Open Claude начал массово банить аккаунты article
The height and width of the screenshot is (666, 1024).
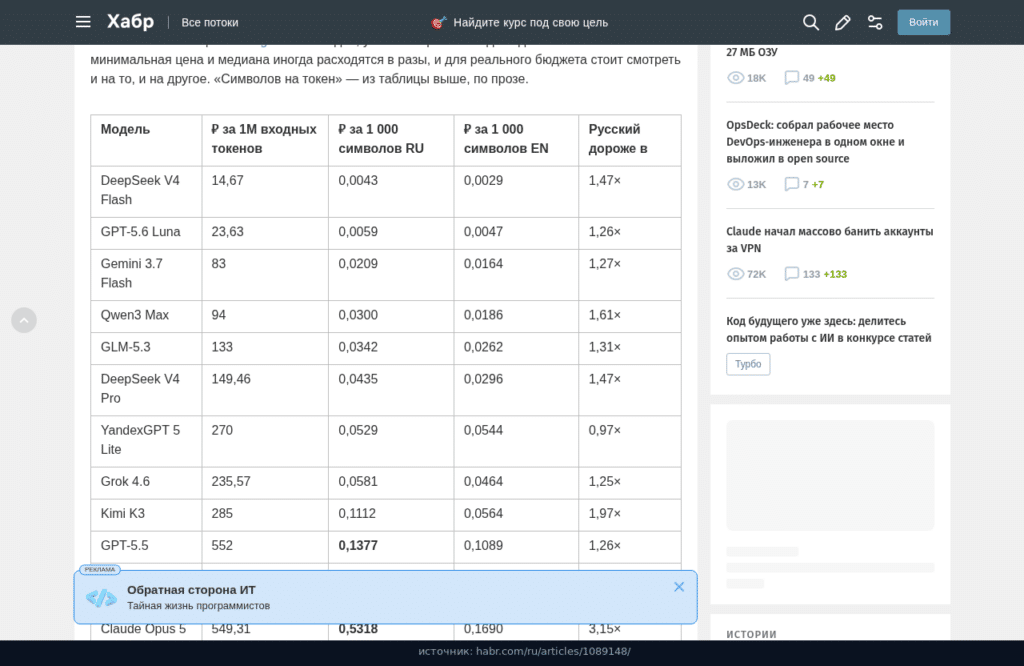(x=829, y=240)
